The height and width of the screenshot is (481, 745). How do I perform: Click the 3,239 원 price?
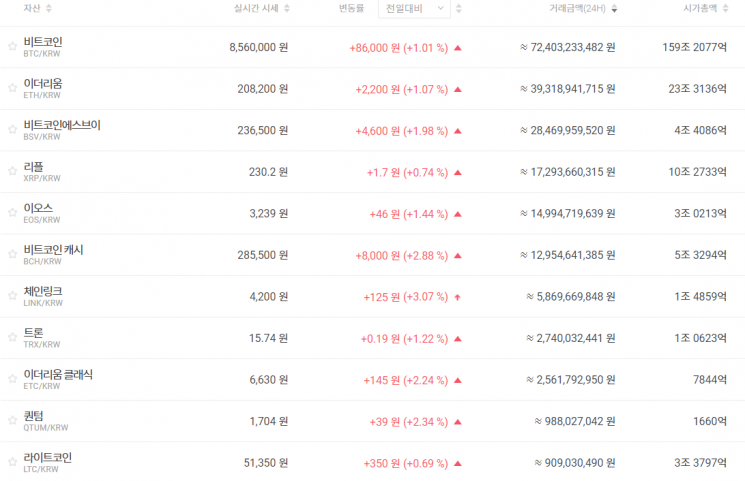[x=269, y=213]
